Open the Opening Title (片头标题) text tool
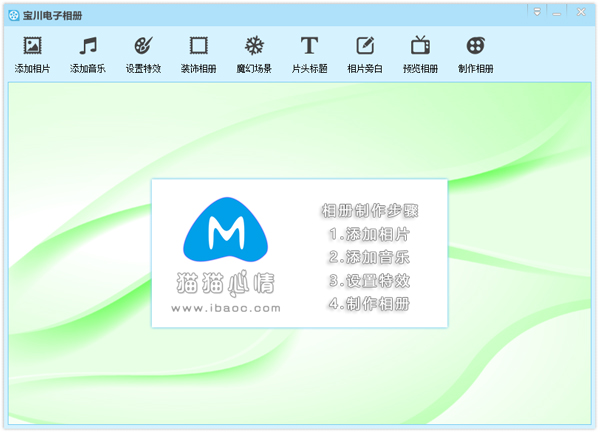Image resolution: width=600 pixels, height=432 pixels. 309,46
